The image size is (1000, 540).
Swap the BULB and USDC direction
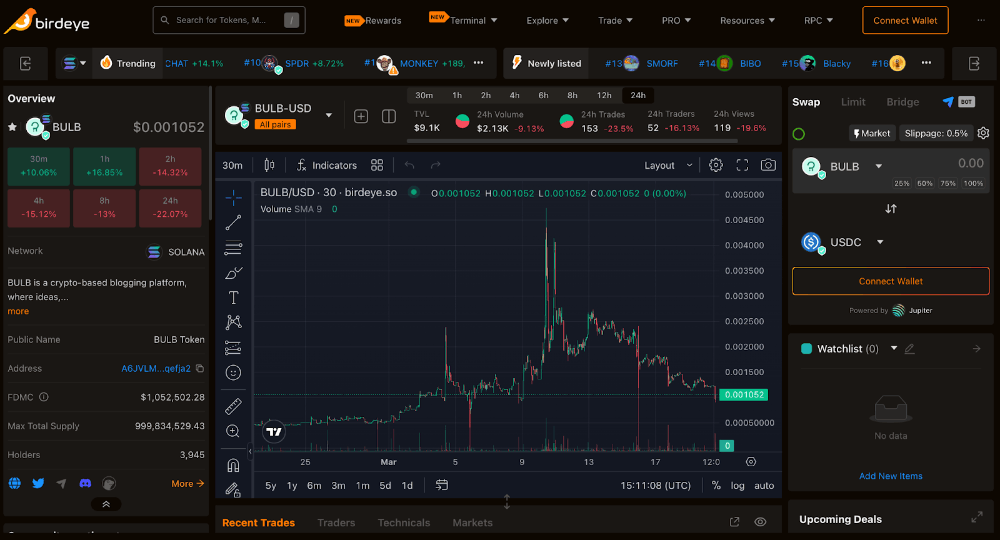891,208
